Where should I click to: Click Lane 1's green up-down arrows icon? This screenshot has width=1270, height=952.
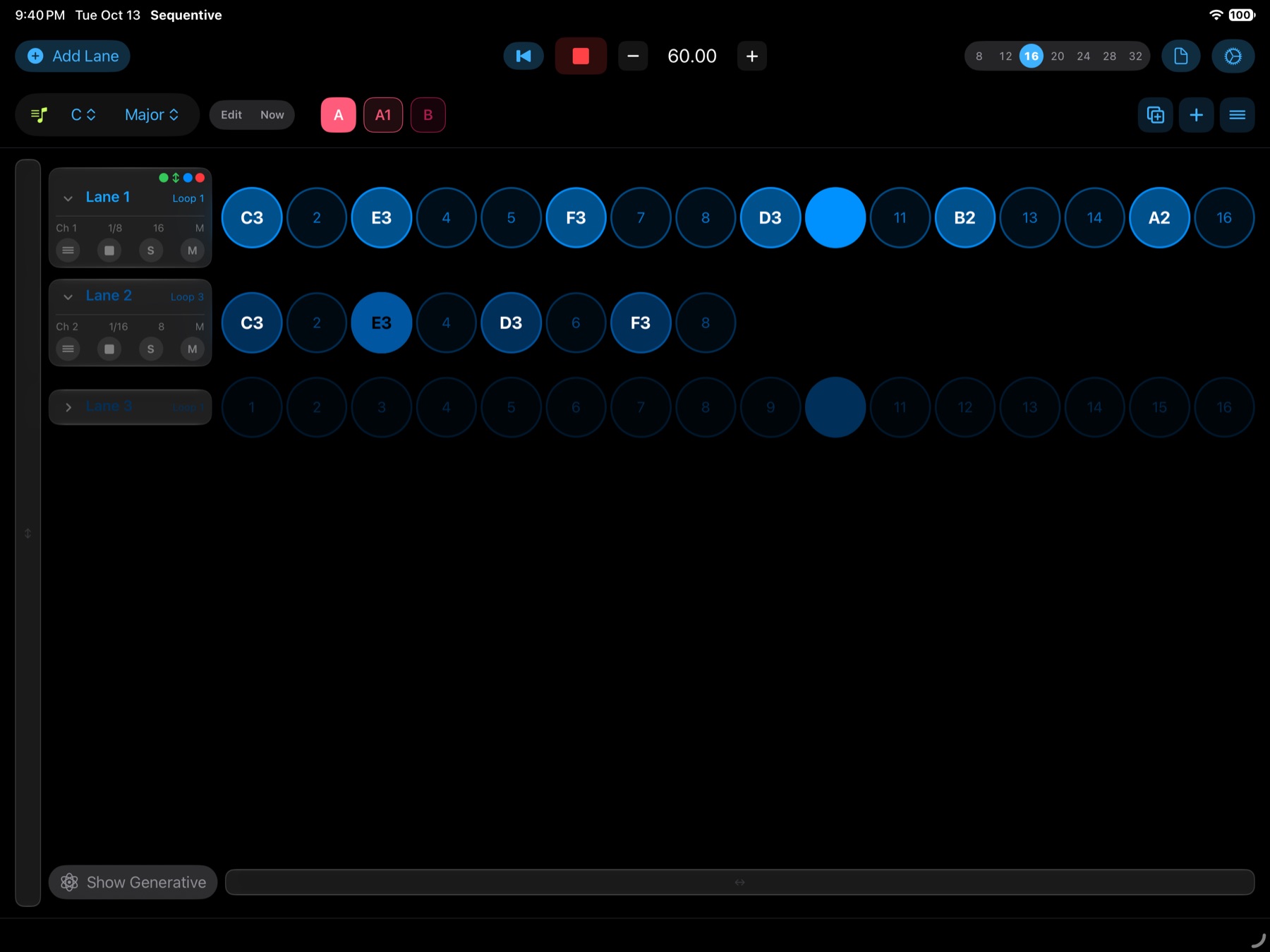tap(176, 178)
